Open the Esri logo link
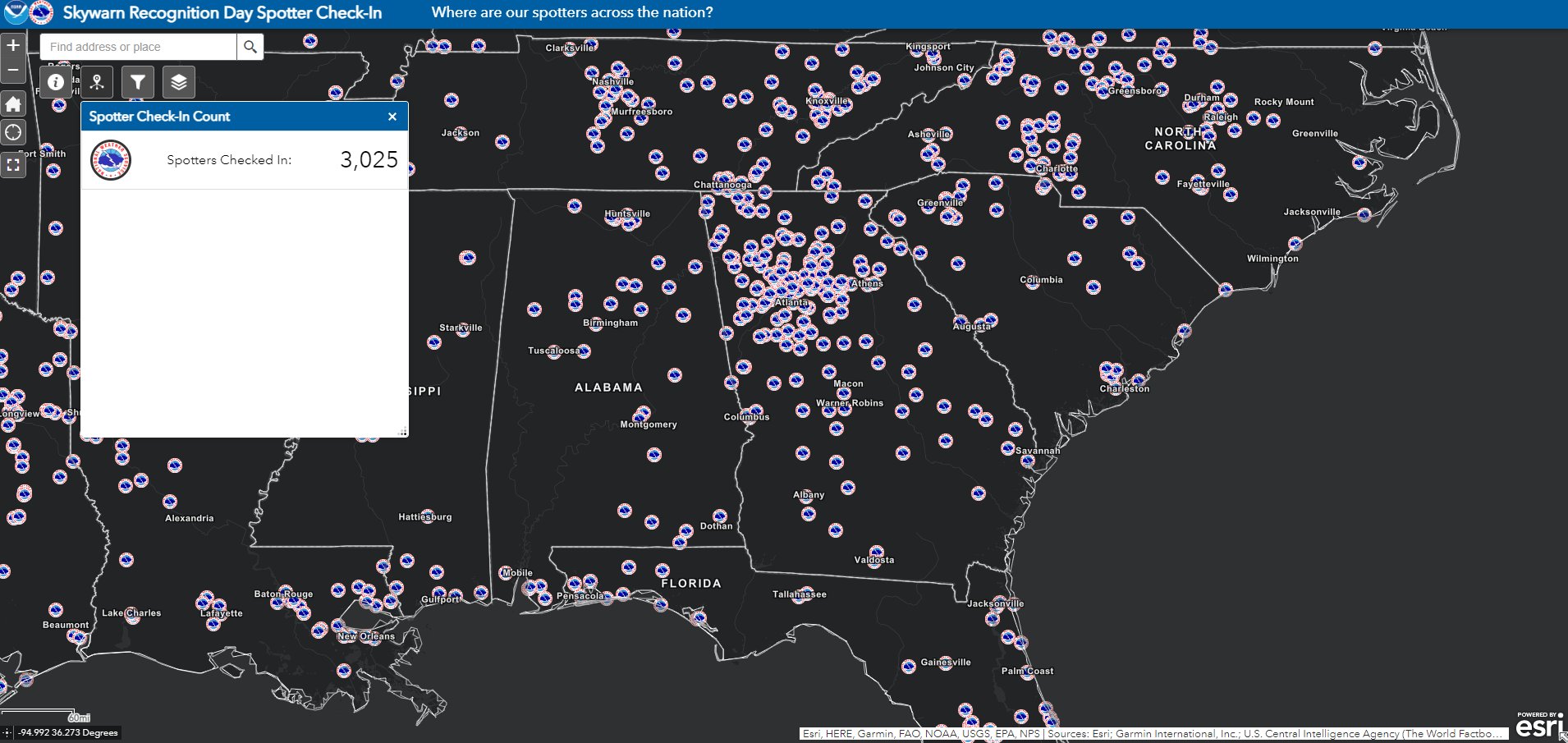Screen dimensions: 1568x743 click(x=1539, y=726)
